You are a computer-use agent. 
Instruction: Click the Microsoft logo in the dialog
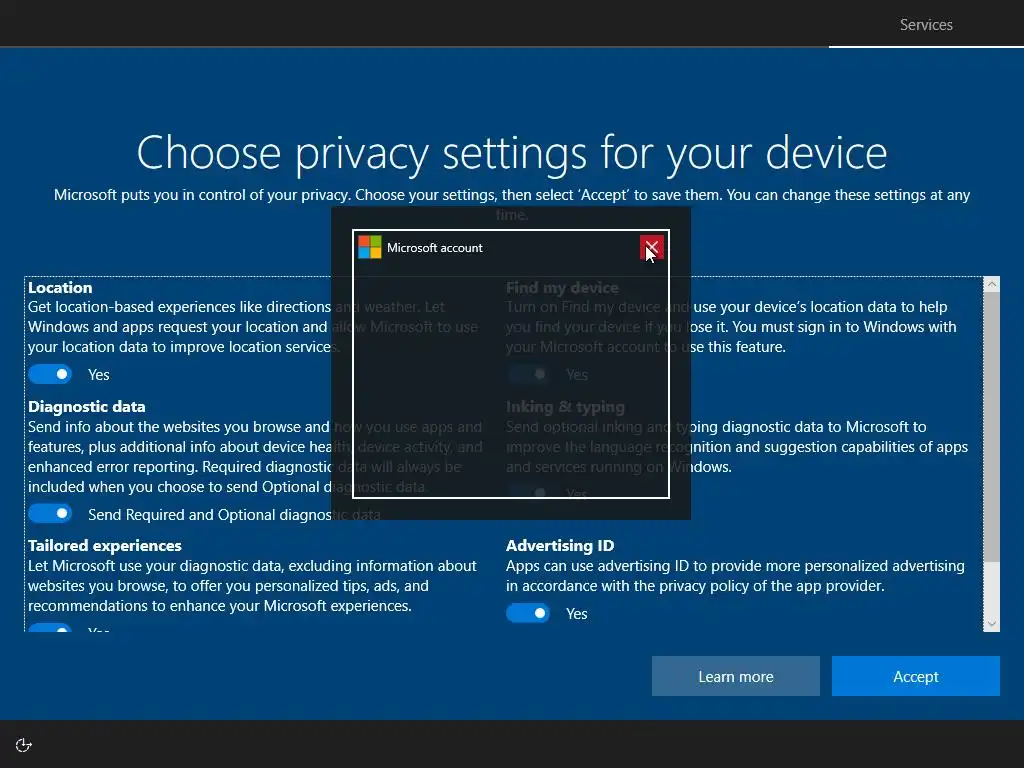coord(370,248)
